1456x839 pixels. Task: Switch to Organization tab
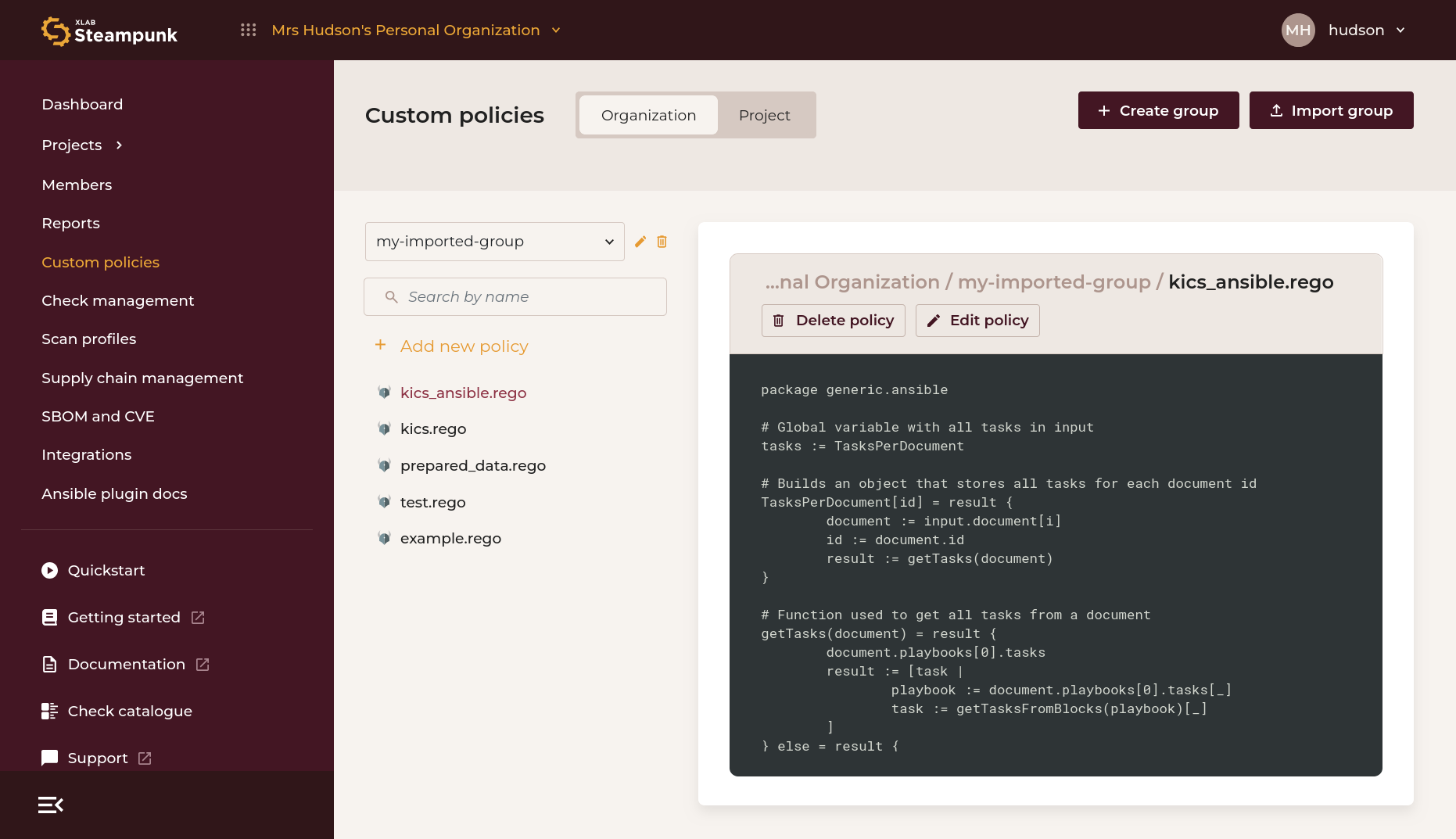click(648, 116)
